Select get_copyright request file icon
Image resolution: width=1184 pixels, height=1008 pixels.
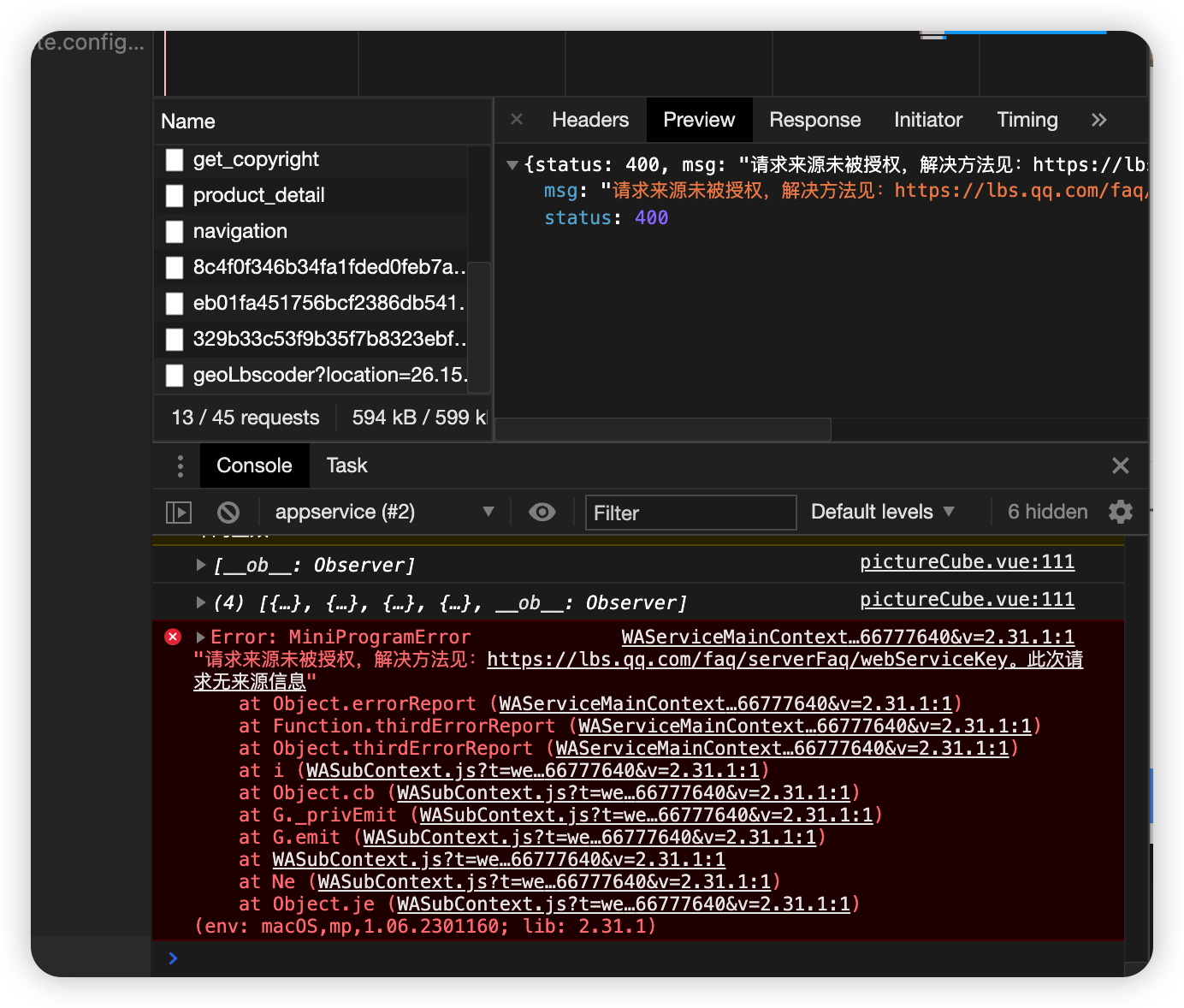coord(175,160)
